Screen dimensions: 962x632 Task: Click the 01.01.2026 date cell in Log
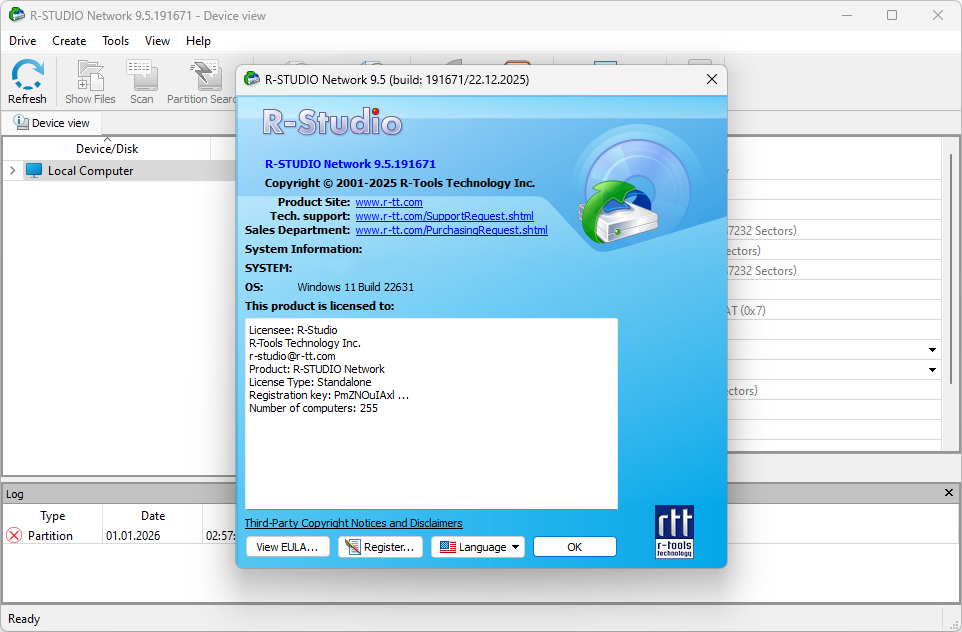[x=133, y=536]
